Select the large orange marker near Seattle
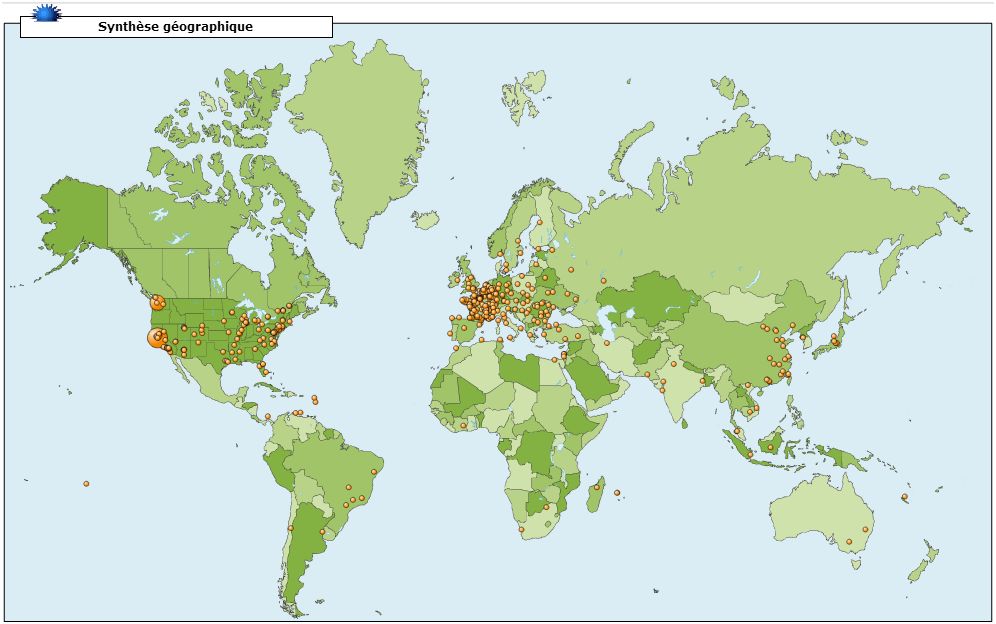Viewport: 996px width, 624px height. click(158, 302)
